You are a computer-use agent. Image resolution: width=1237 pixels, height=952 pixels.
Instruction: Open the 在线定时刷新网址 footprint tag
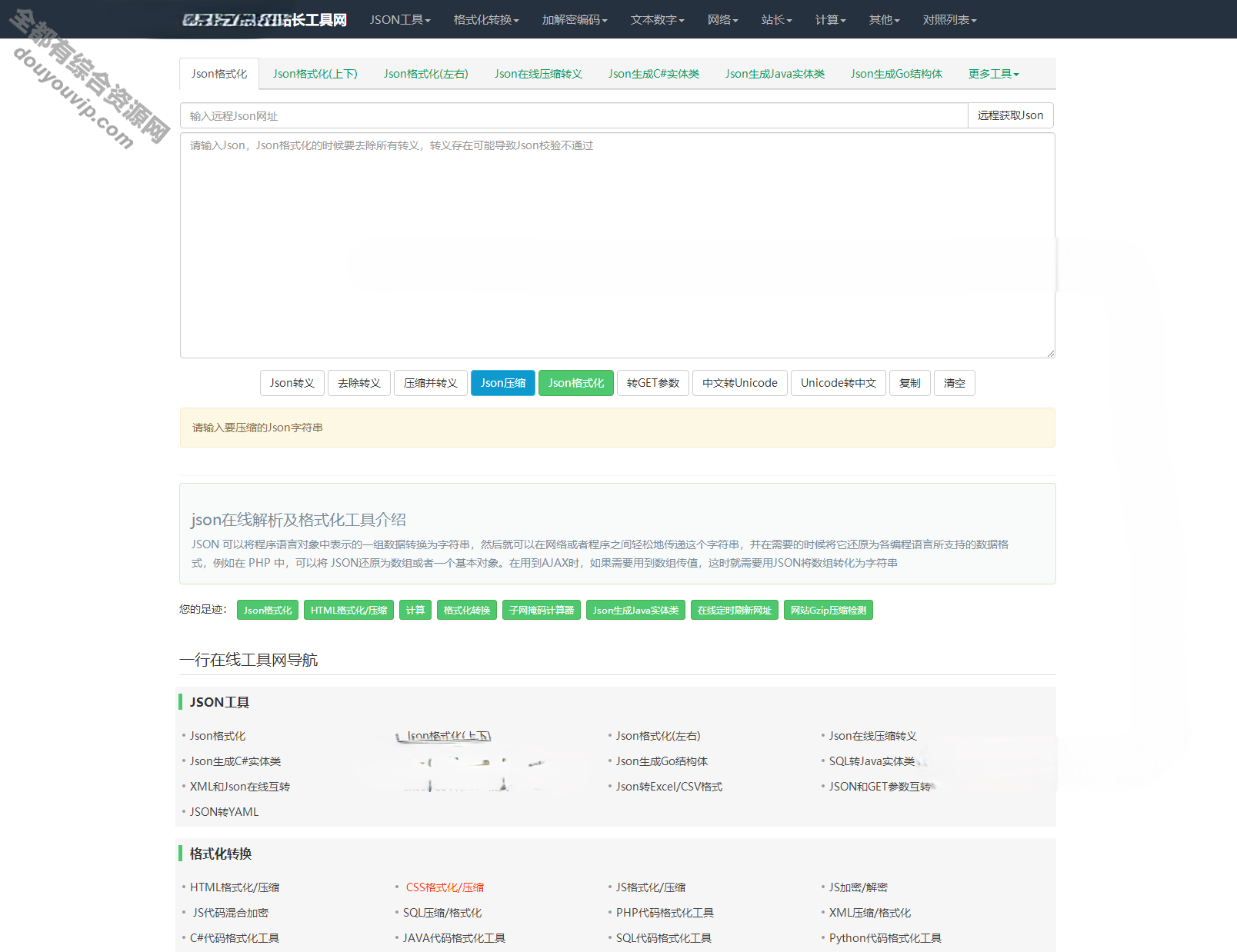(x=735, y=610)
